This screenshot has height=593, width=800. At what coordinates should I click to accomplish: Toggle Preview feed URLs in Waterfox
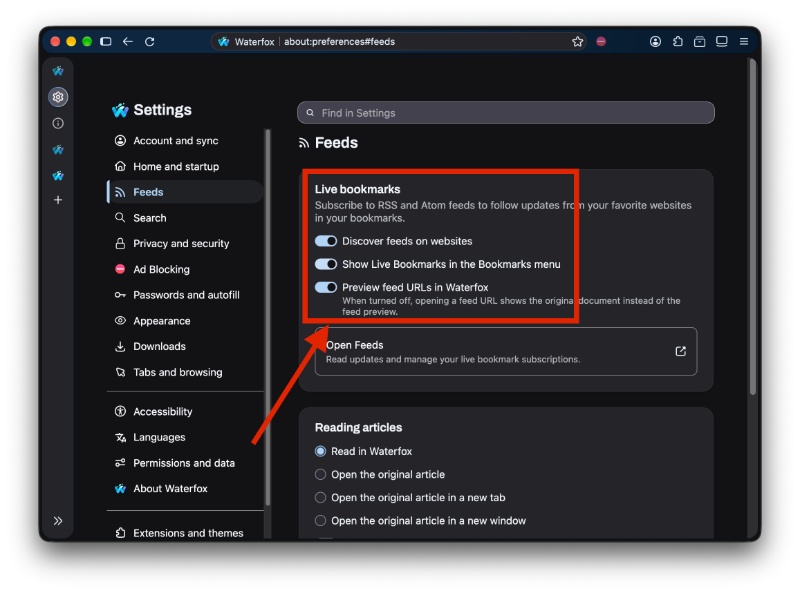(x=326, y=287)
